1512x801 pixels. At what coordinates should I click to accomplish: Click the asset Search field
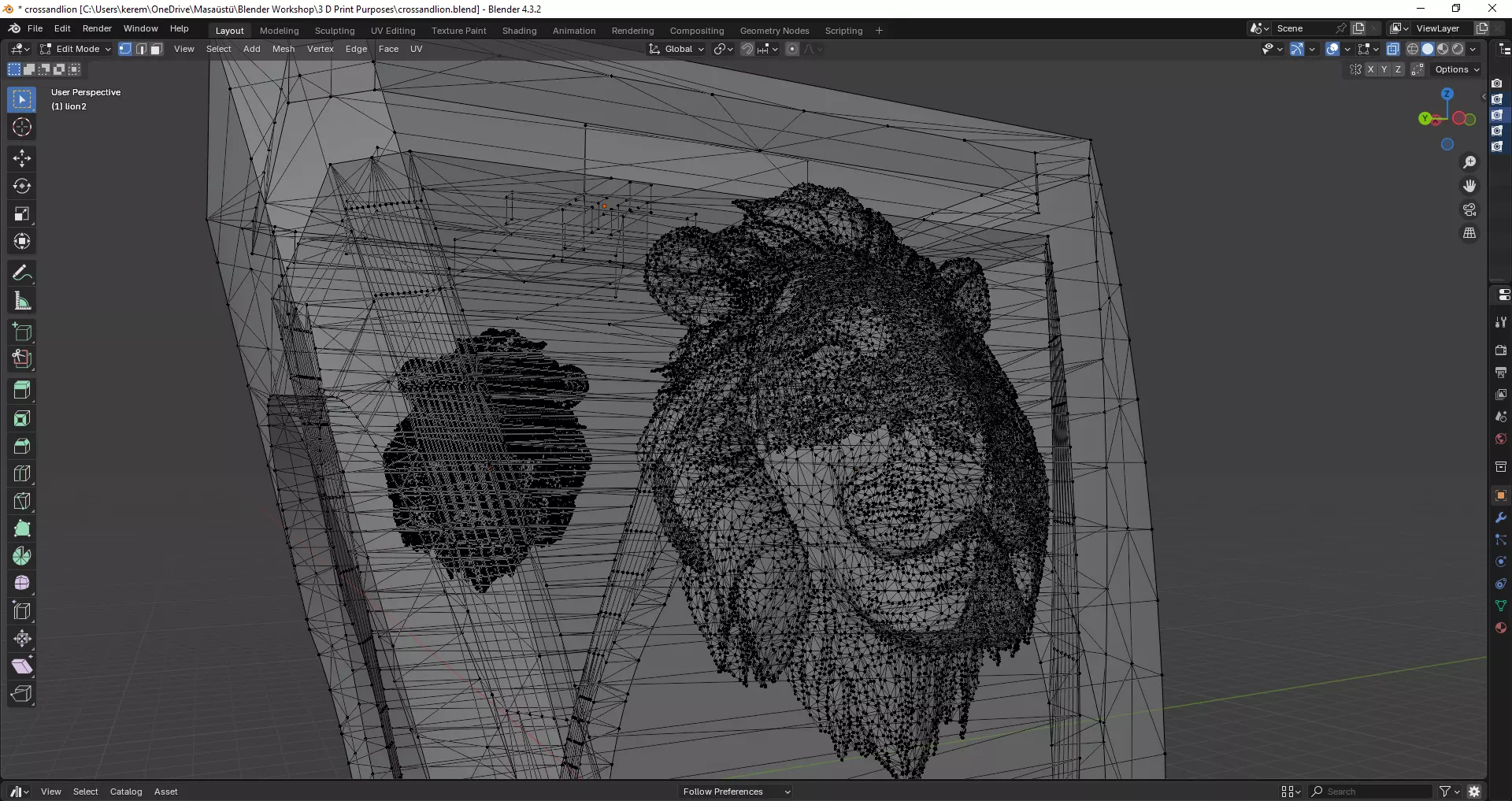point(1370,792)
